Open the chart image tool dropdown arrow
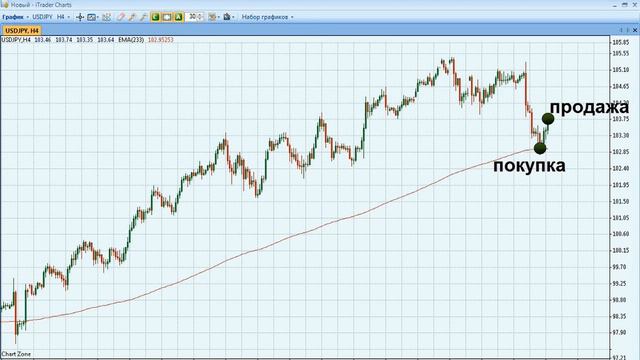 tap(98, 17)
